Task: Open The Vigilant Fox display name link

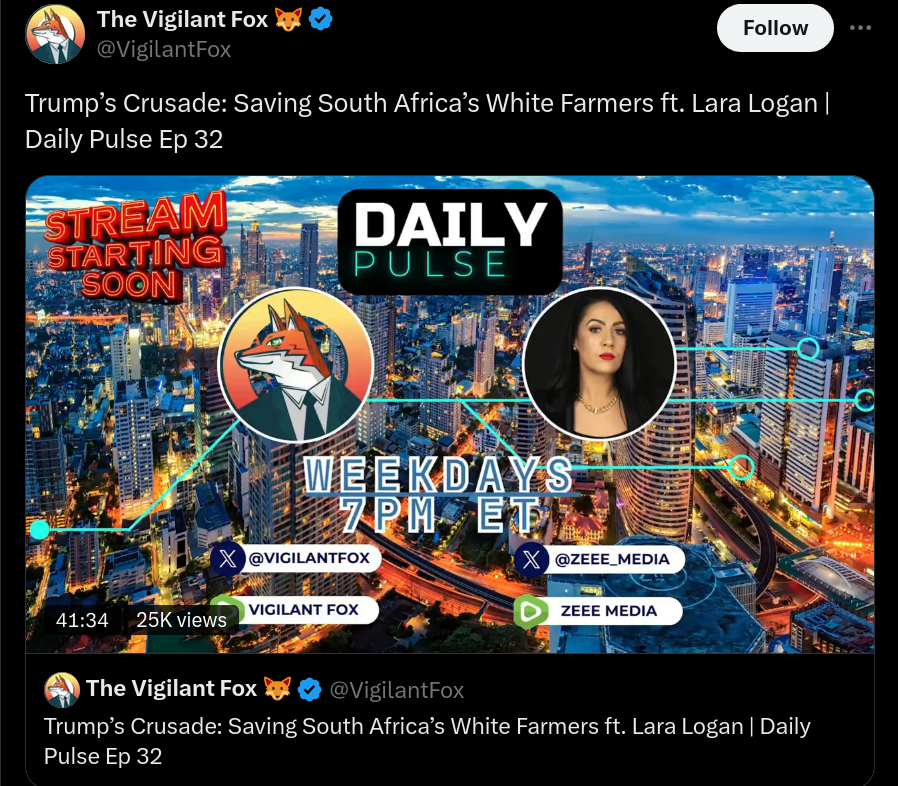Action: 182,20
